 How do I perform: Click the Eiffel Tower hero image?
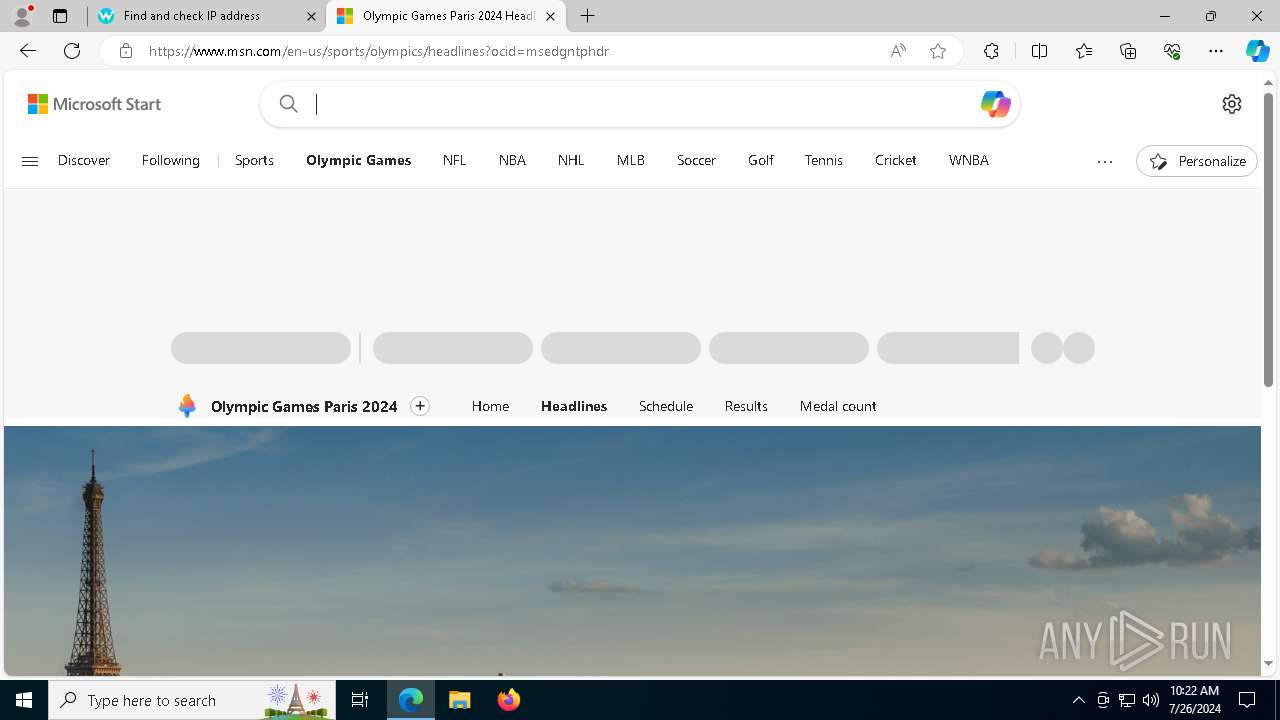(632, 551)
